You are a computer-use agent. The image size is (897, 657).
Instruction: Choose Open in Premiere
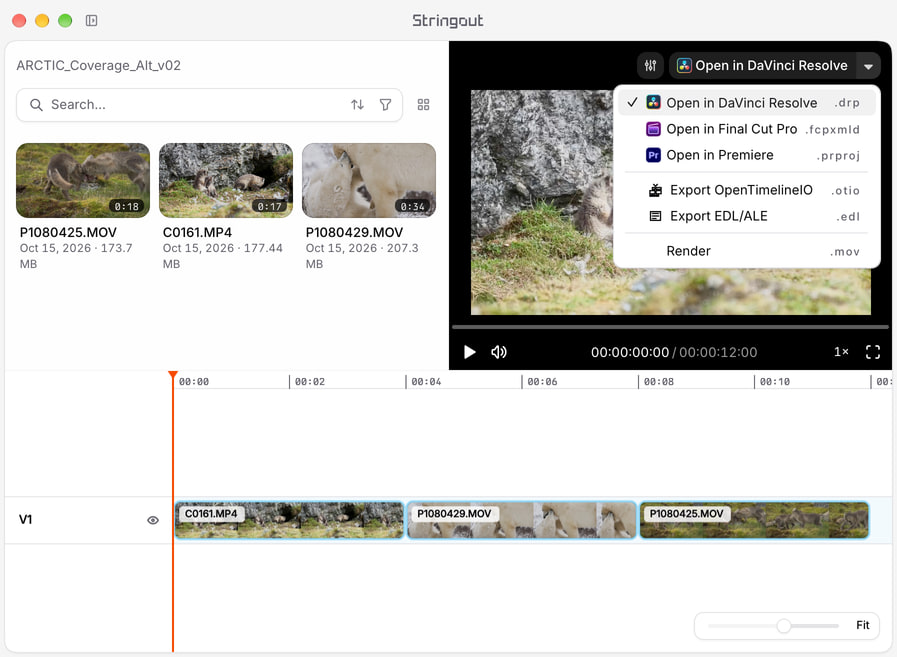[747, 155]
